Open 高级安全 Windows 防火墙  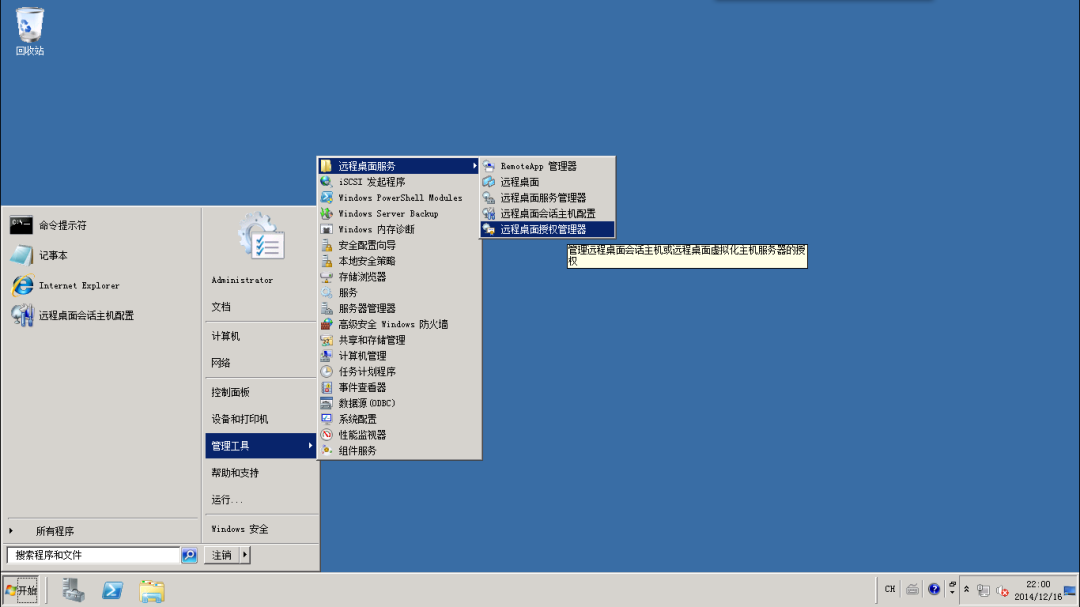pyautogui.click(x=399, y=325)
